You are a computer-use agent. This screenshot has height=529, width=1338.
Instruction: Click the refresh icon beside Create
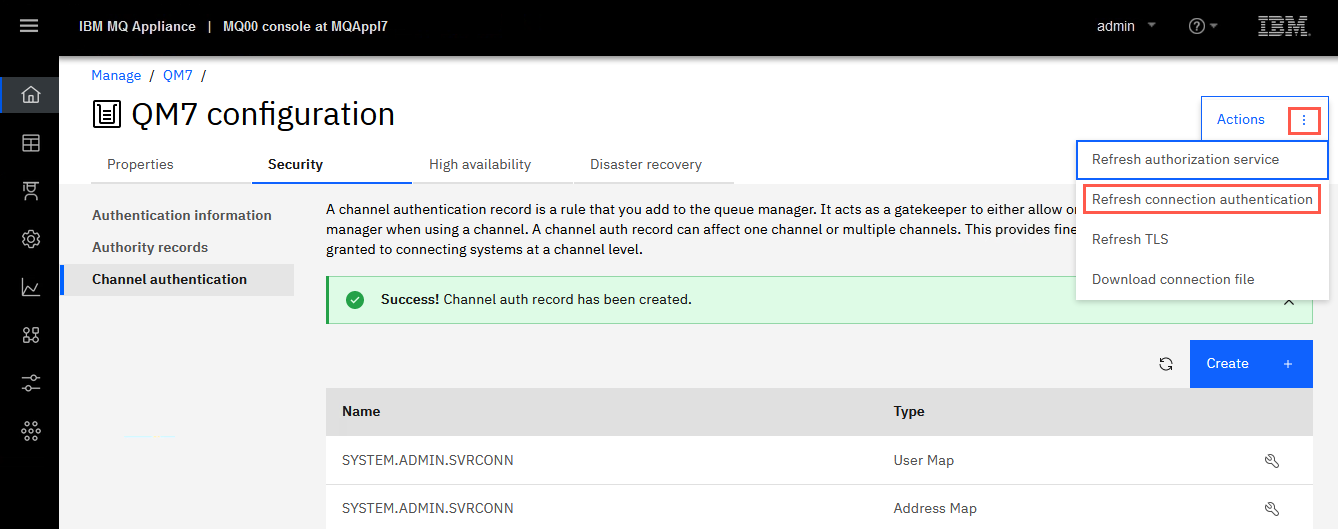pos(1165,364)
